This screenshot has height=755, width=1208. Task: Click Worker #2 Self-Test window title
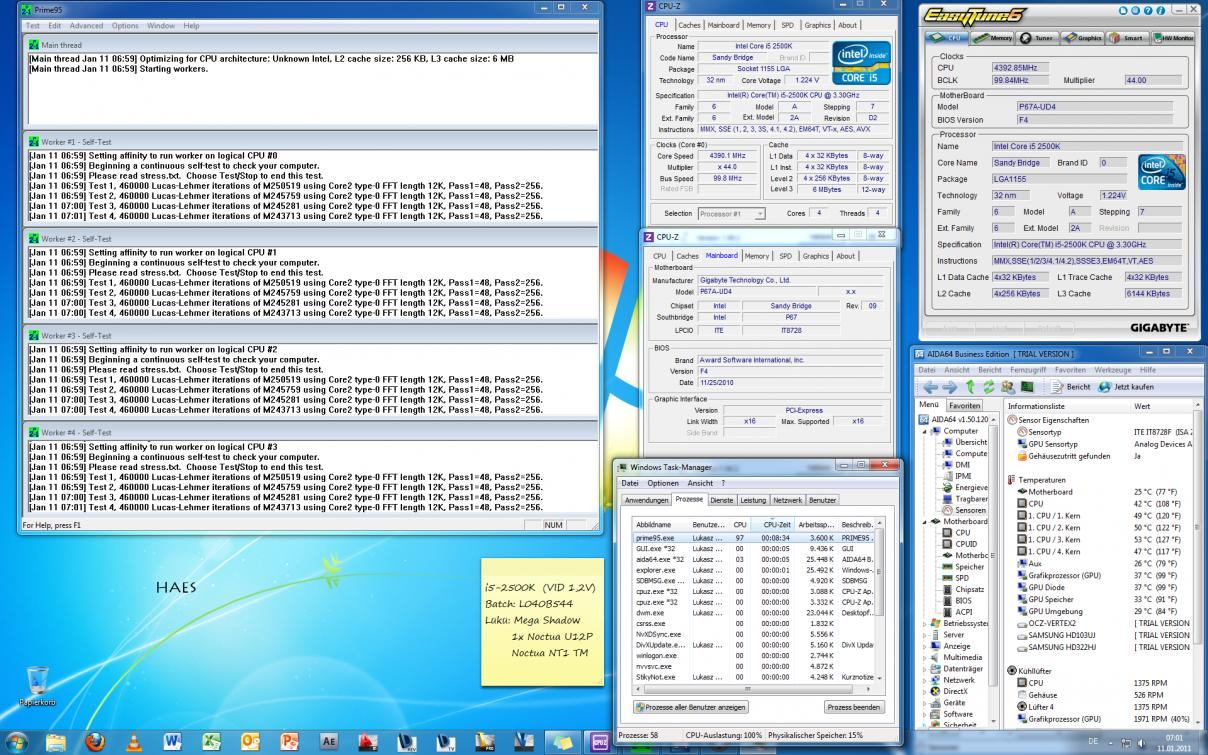(76, 239)
